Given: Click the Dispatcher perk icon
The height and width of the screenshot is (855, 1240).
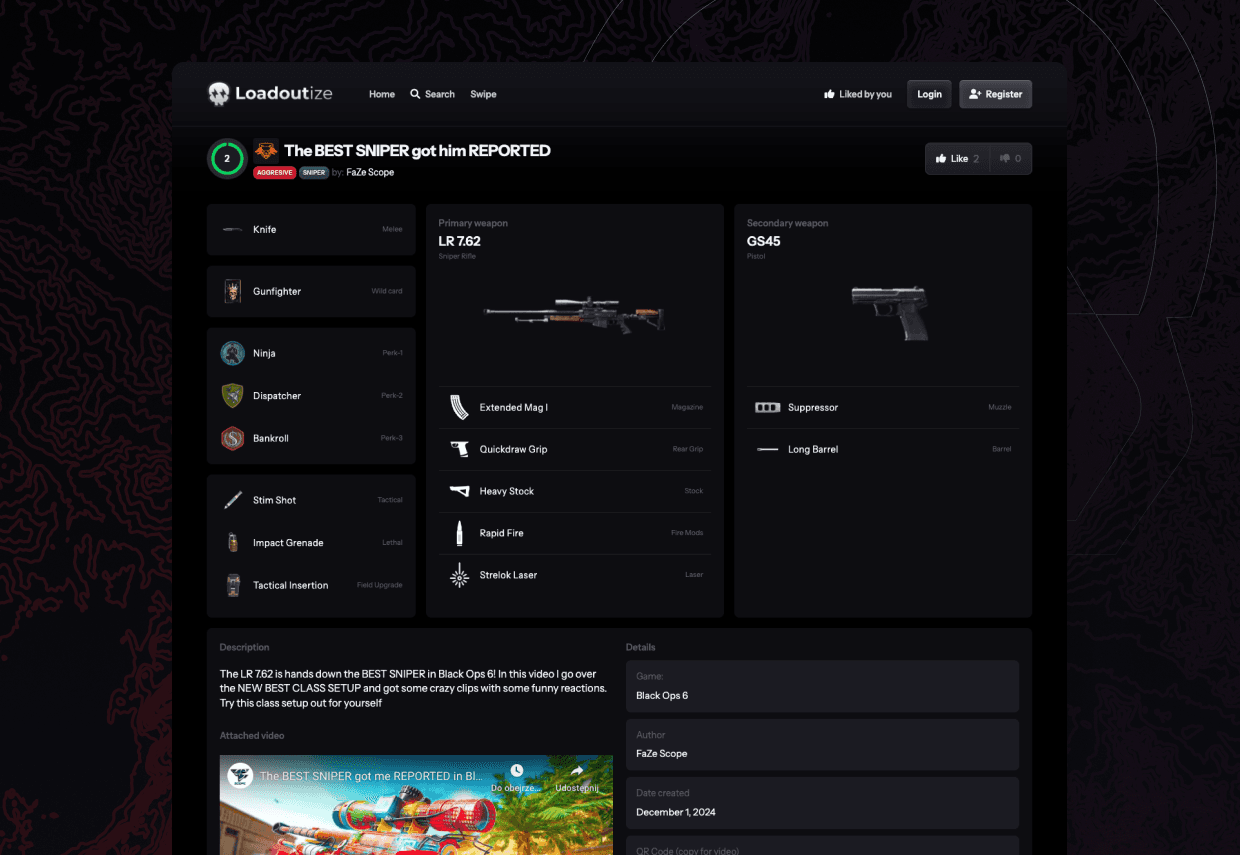Looking at the screenshot, I should pos(233,396).
